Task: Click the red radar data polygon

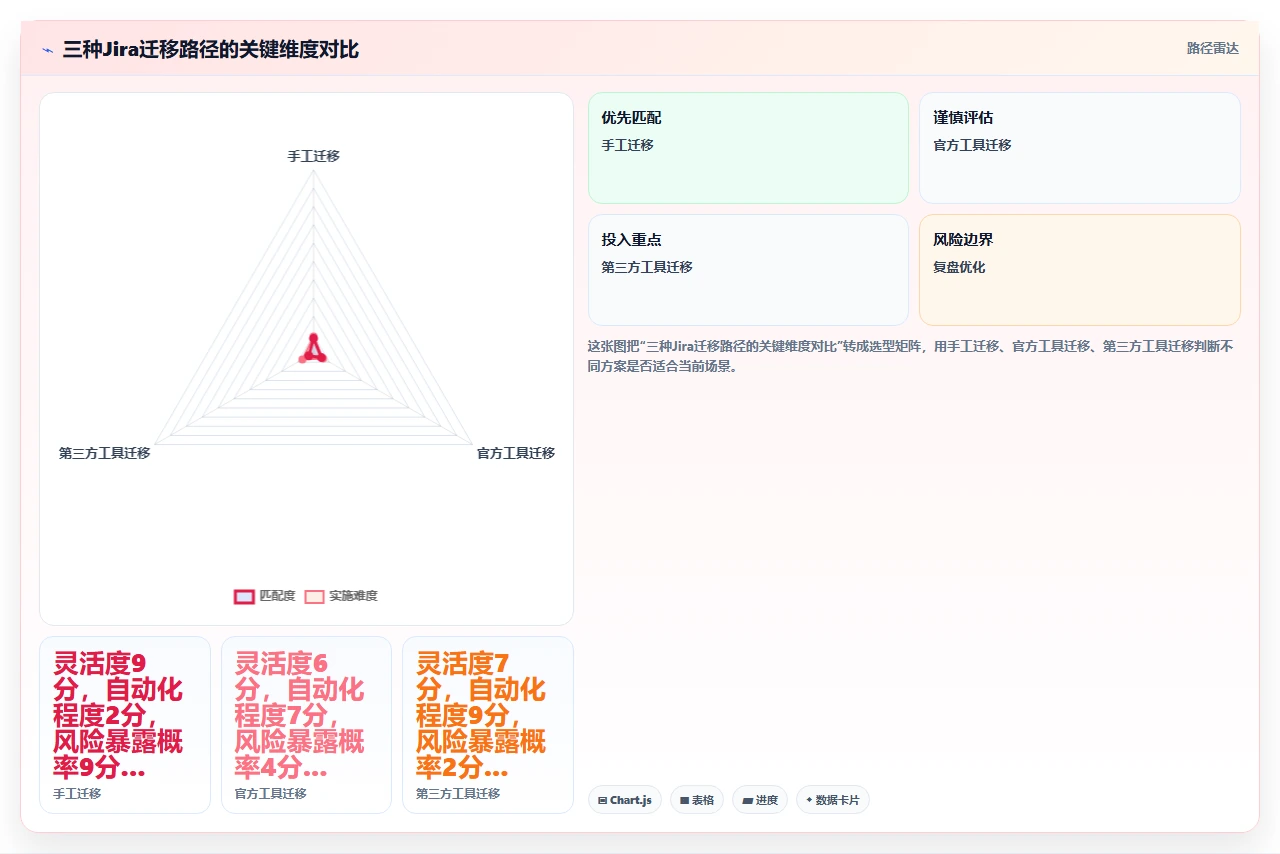Action: pos(313,349)
